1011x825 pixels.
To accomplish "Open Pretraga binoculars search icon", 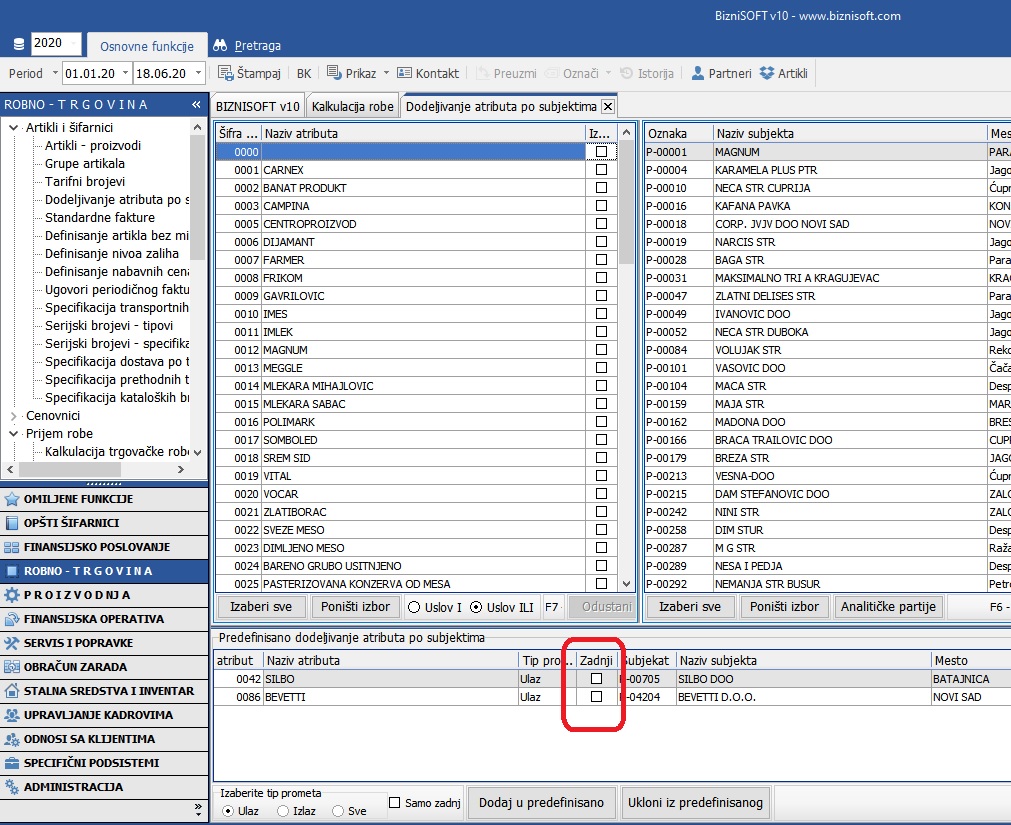I will 220,45.
